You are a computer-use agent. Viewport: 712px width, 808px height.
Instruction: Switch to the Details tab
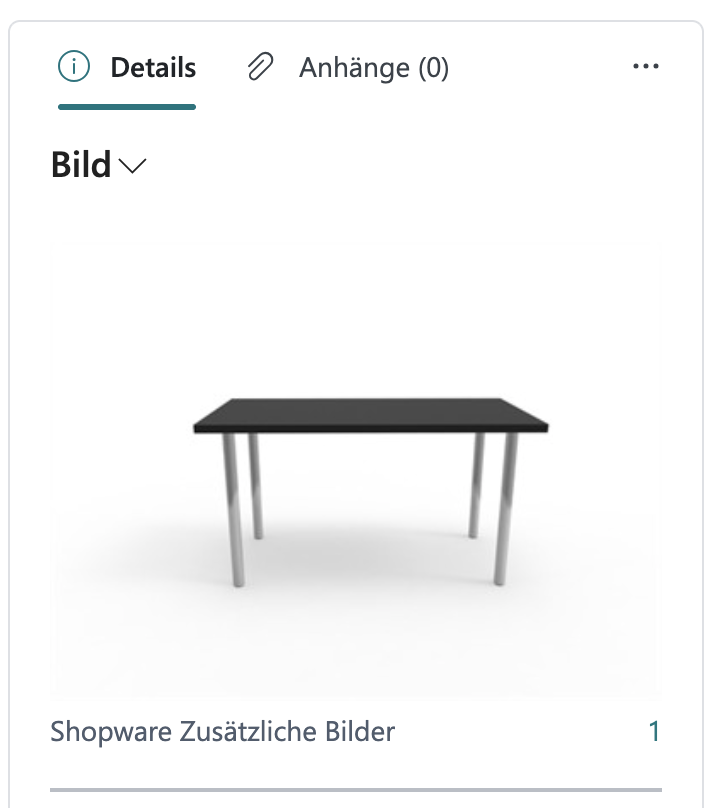[x=153, y=68]
